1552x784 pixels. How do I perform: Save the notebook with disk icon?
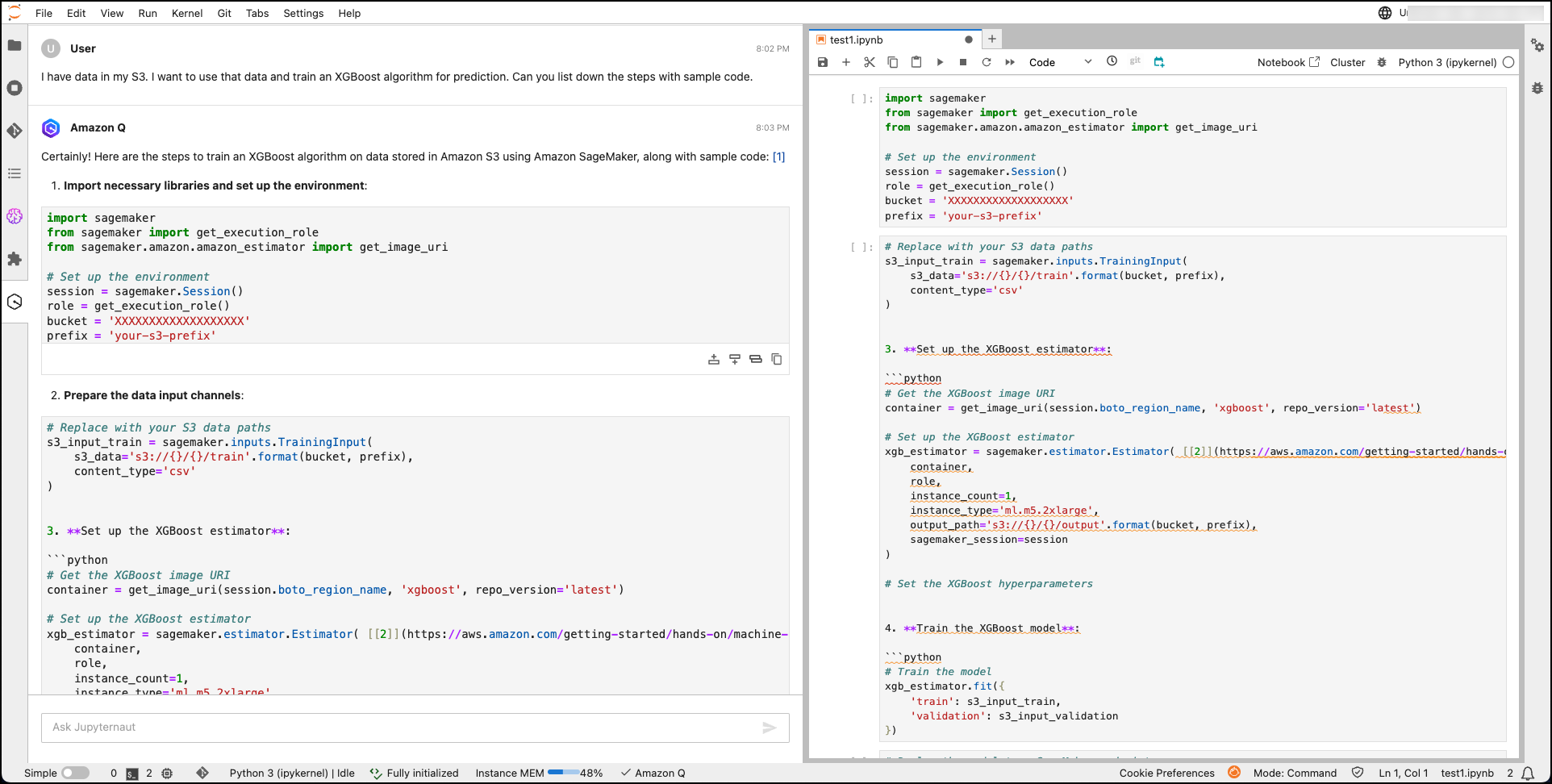823,62
